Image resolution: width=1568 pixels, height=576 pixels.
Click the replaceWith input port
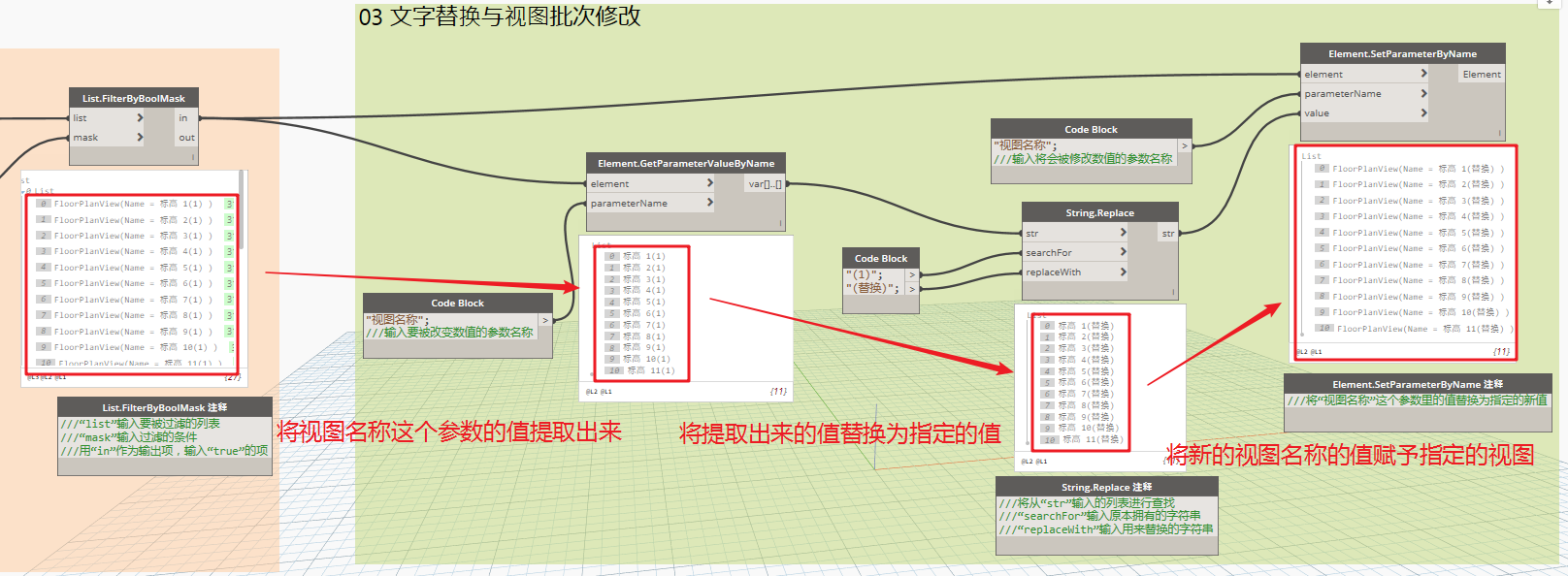coord(1075,272)
